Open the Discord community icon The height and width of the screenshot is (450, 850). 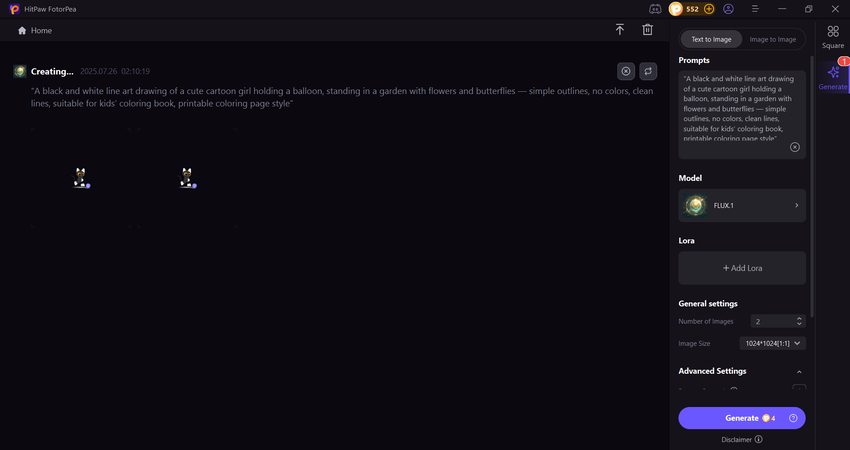pos(655,9)
